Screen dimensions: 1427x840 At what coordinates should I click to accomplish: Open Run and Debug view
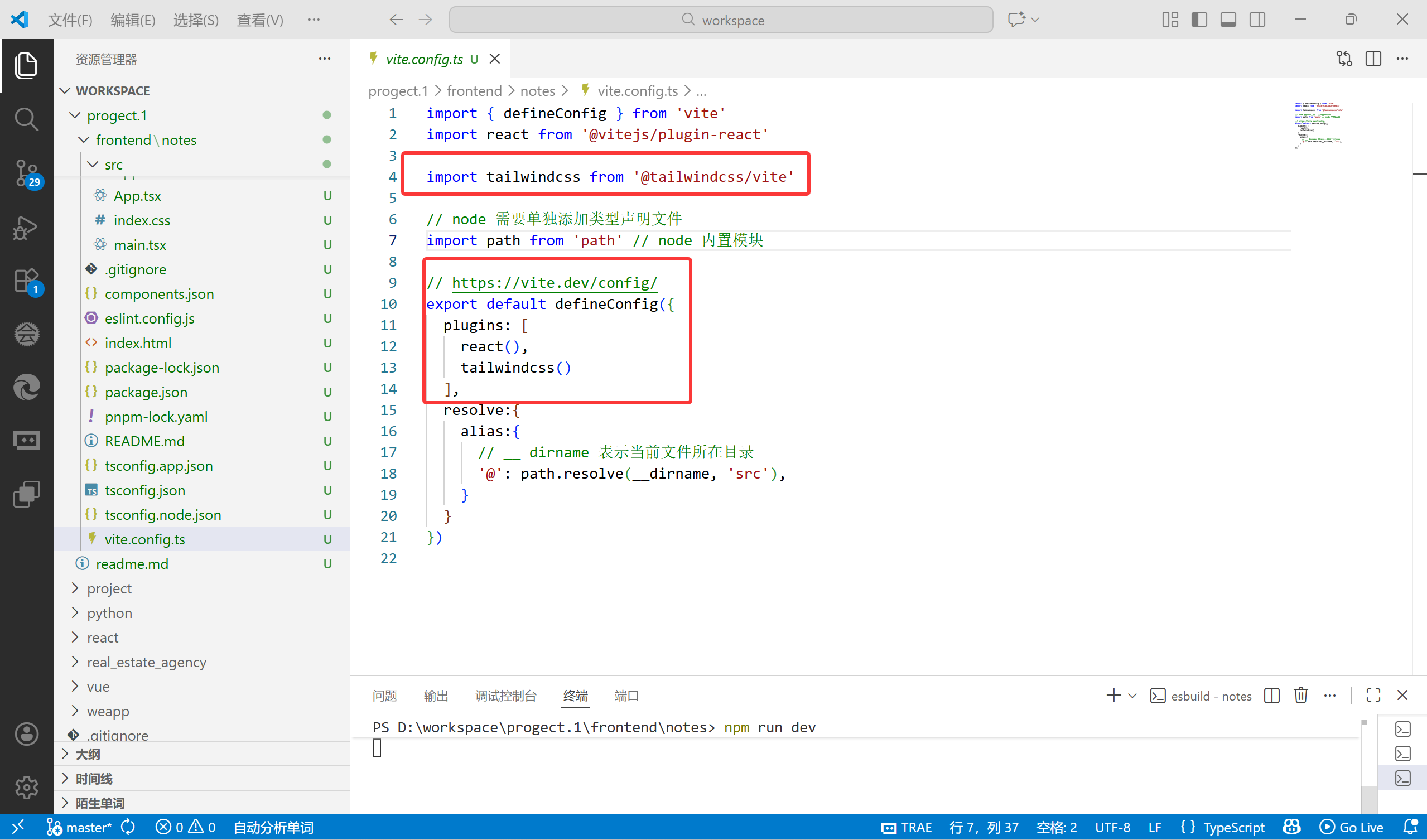point(26,228)
